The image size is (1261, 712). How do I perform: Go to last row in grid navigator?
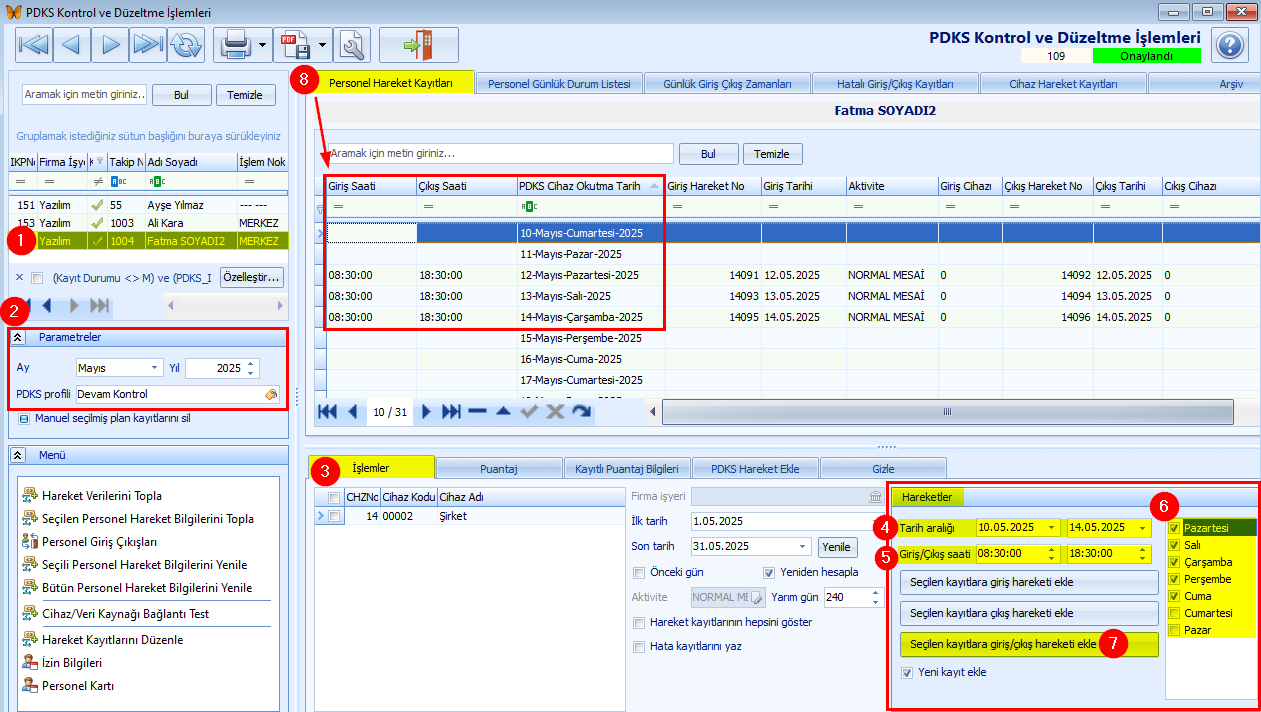(x=451, y=411)
